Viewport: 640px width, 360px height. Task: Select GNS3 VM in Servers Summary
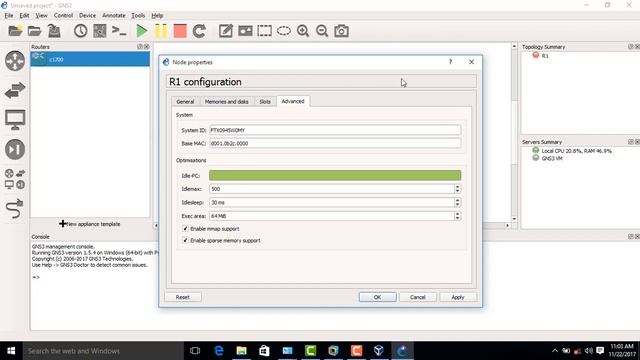coord(547,158)
